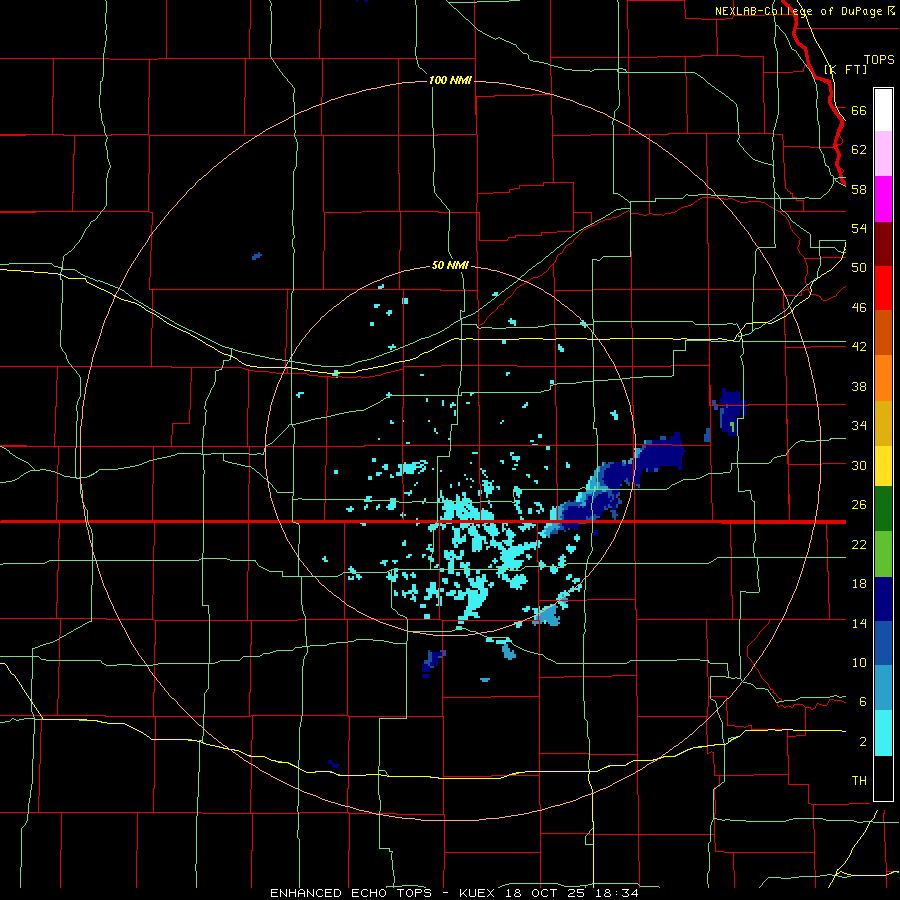Viewport: 900px width, 900px height.
Task: Click the '26' legend value
Action: coord(859,505)
